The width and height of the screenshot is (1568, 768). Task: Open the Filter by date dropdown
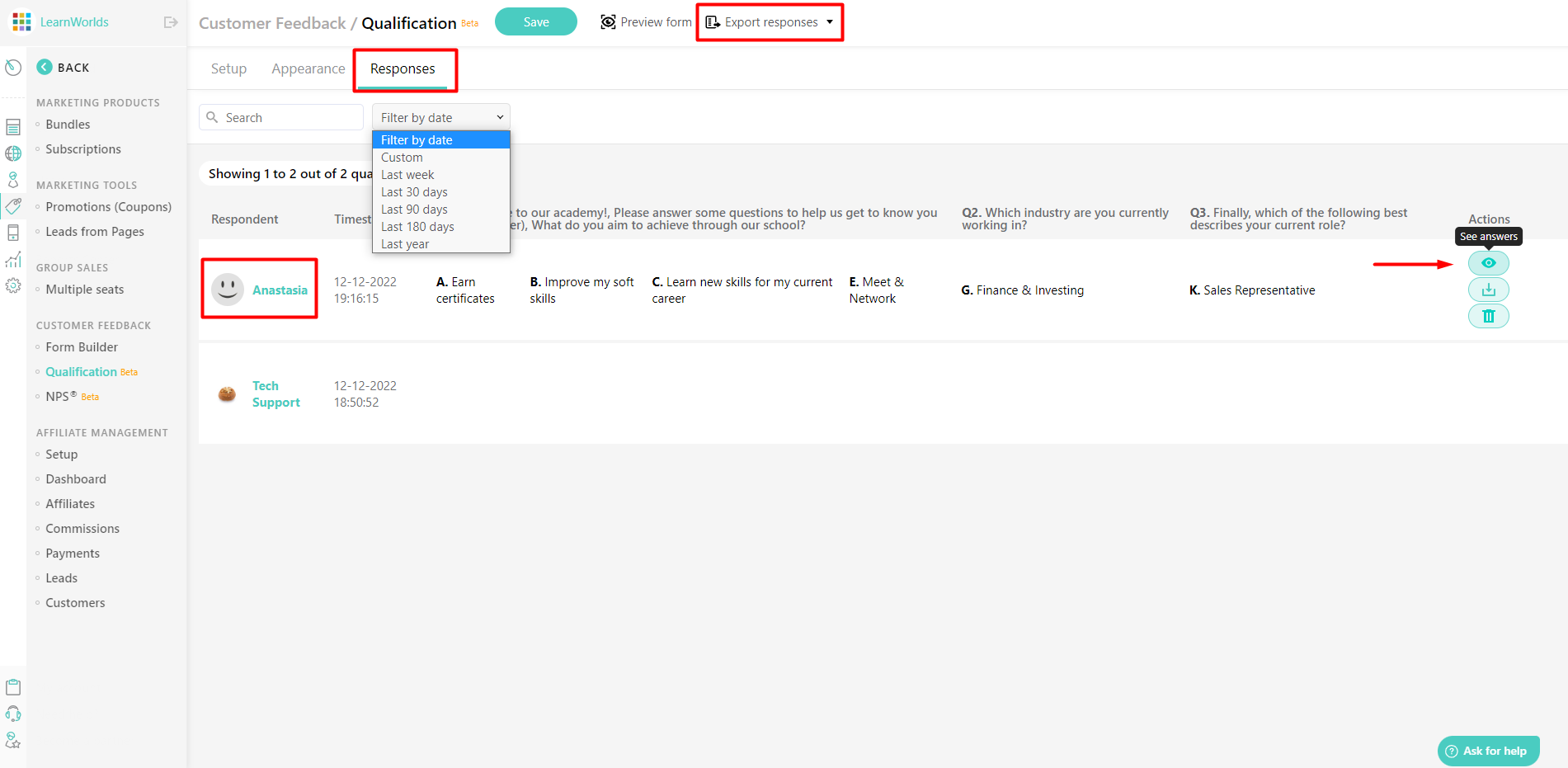pyautogui.click(x=440, y=116)
